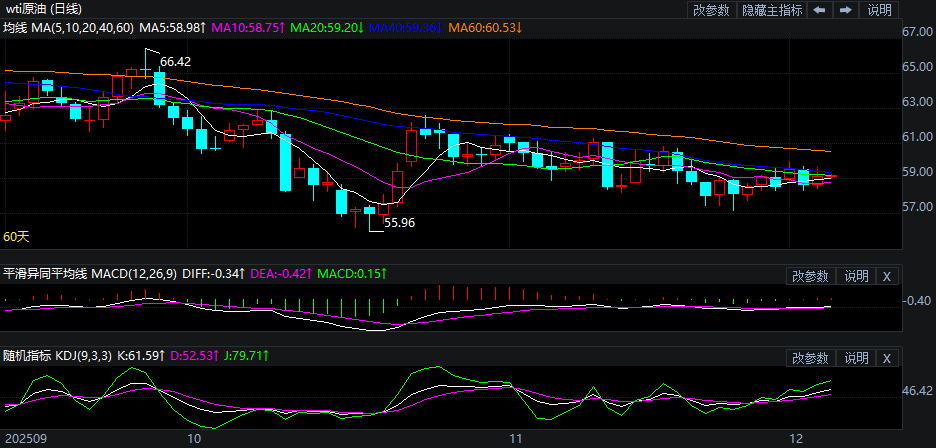Hide the main indicator with 隐藏主指标
This screenshot has width=936, height=448.
(x=772, y=10)
